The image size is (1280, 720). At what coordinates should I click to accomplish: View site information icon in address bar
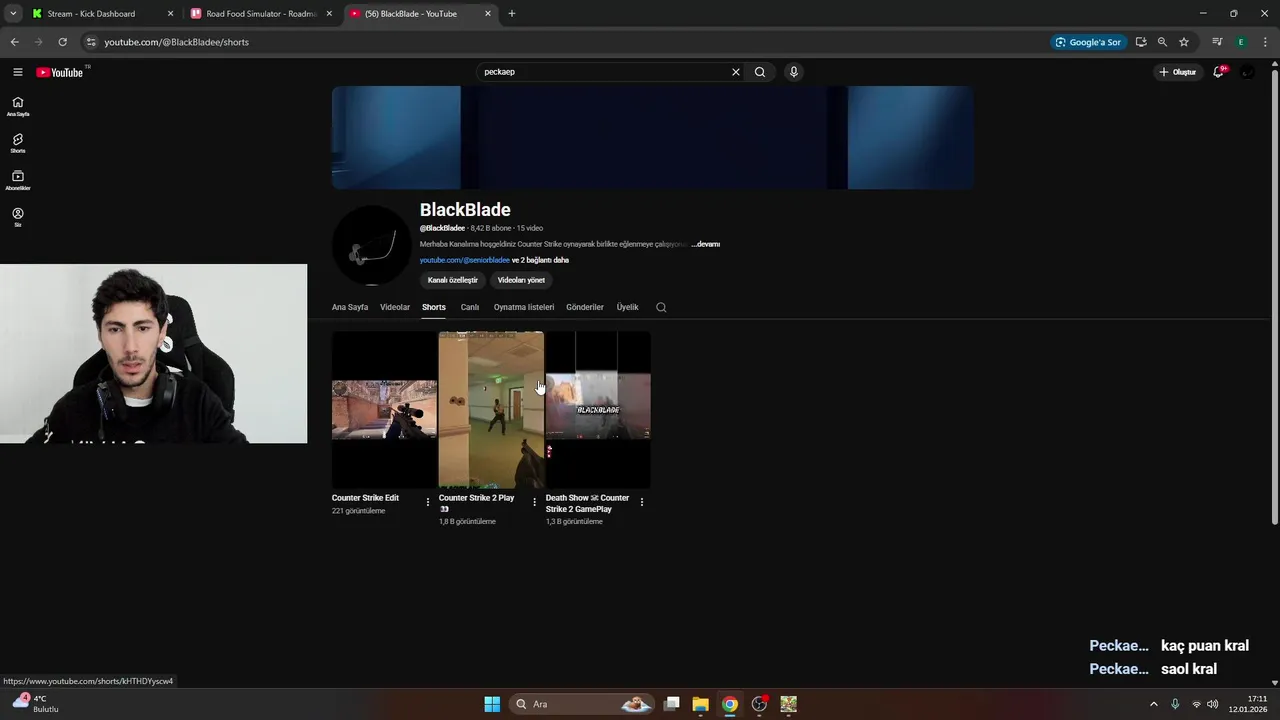tap(91, 42)
